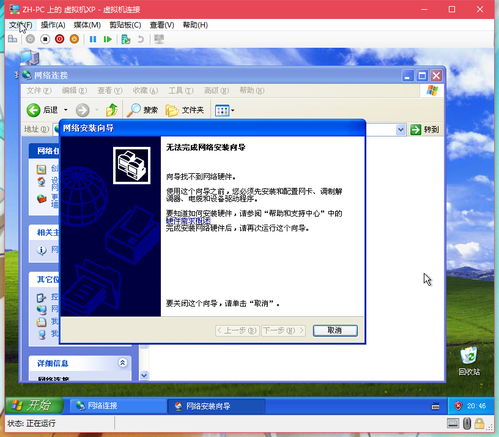This screenshot has width=499, height=437.
Task: Open the 回收站 desktop icon
Action: (x=469, y=361)
